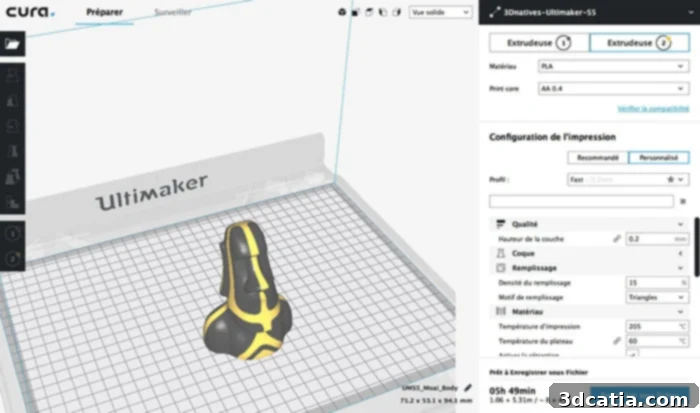Select the Scale tool in left toolbar
The height and width of the screenshot is (413, 700).
12,100
